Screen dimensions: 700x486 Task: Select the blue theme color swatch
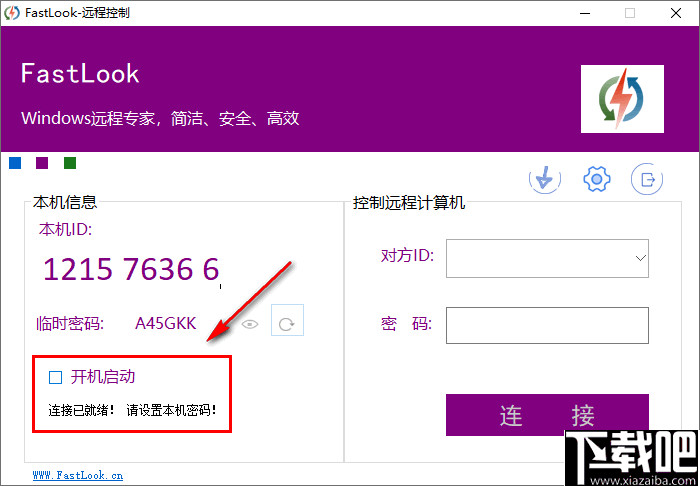[15, 163]
